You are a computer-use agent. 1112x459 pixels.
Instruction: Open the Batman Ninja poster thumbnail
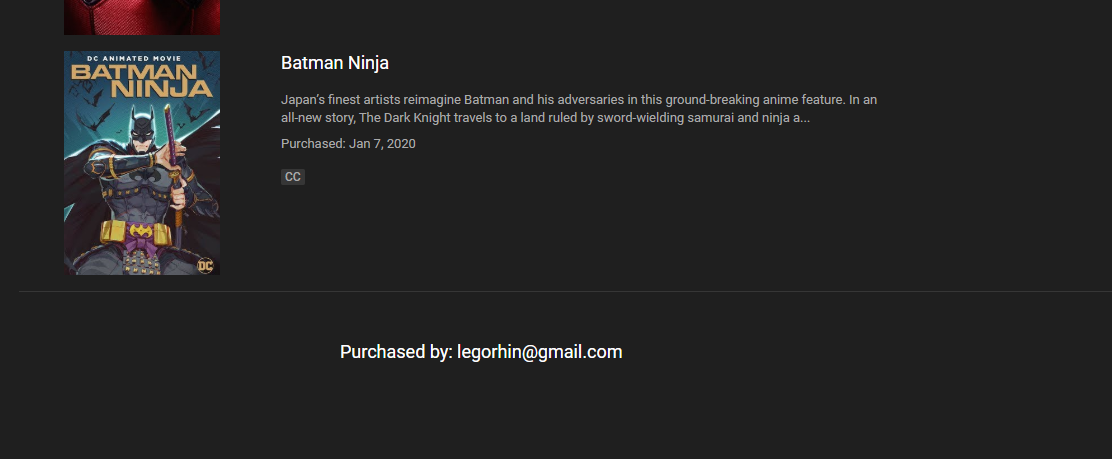pos(142,162)
